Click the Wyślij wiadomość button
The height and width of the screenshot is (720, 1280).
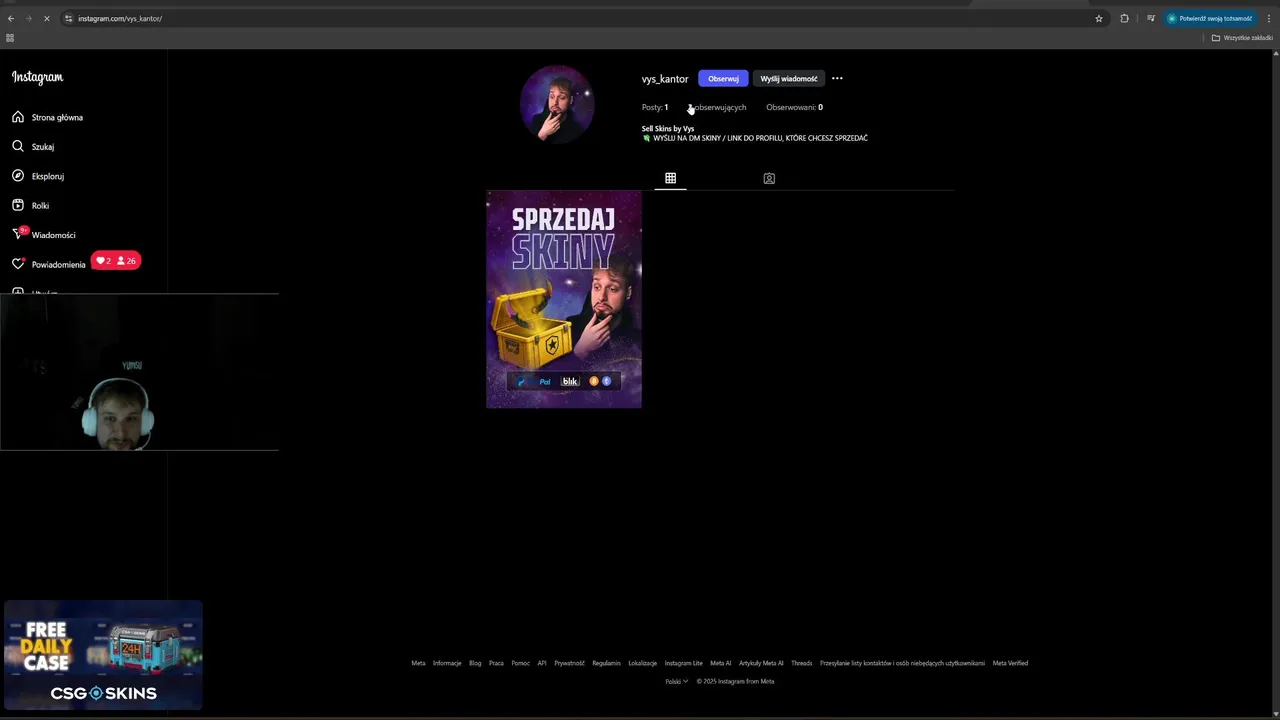coord(789,78)
